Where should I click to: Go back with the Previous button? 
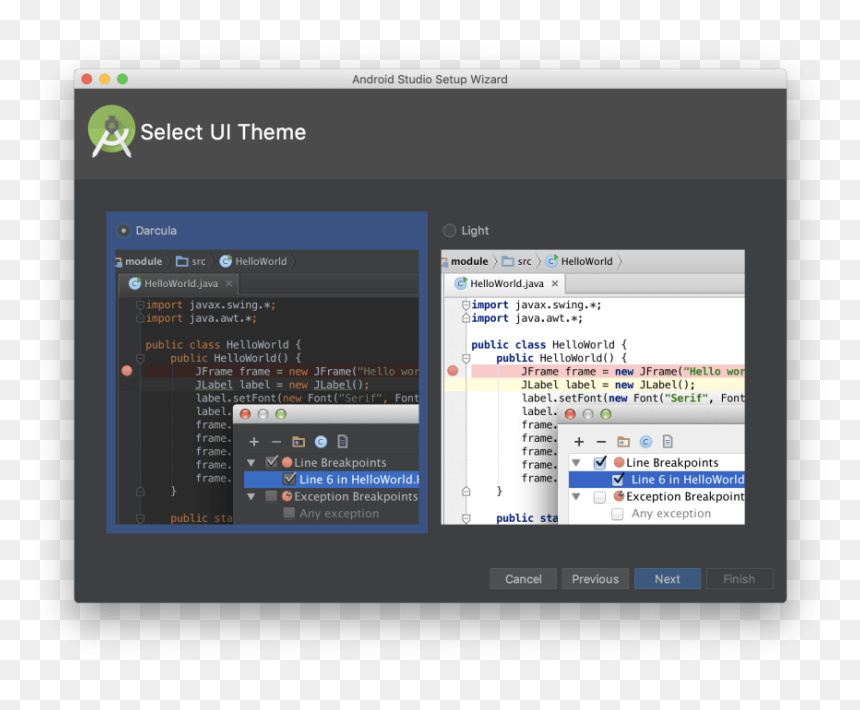(595, 579)
